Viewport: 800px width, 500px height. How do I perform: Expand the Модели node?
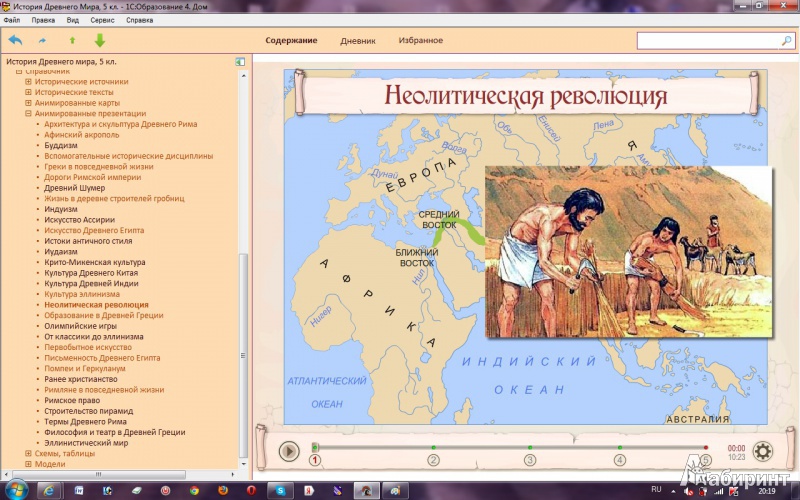(x=29, y=464)
